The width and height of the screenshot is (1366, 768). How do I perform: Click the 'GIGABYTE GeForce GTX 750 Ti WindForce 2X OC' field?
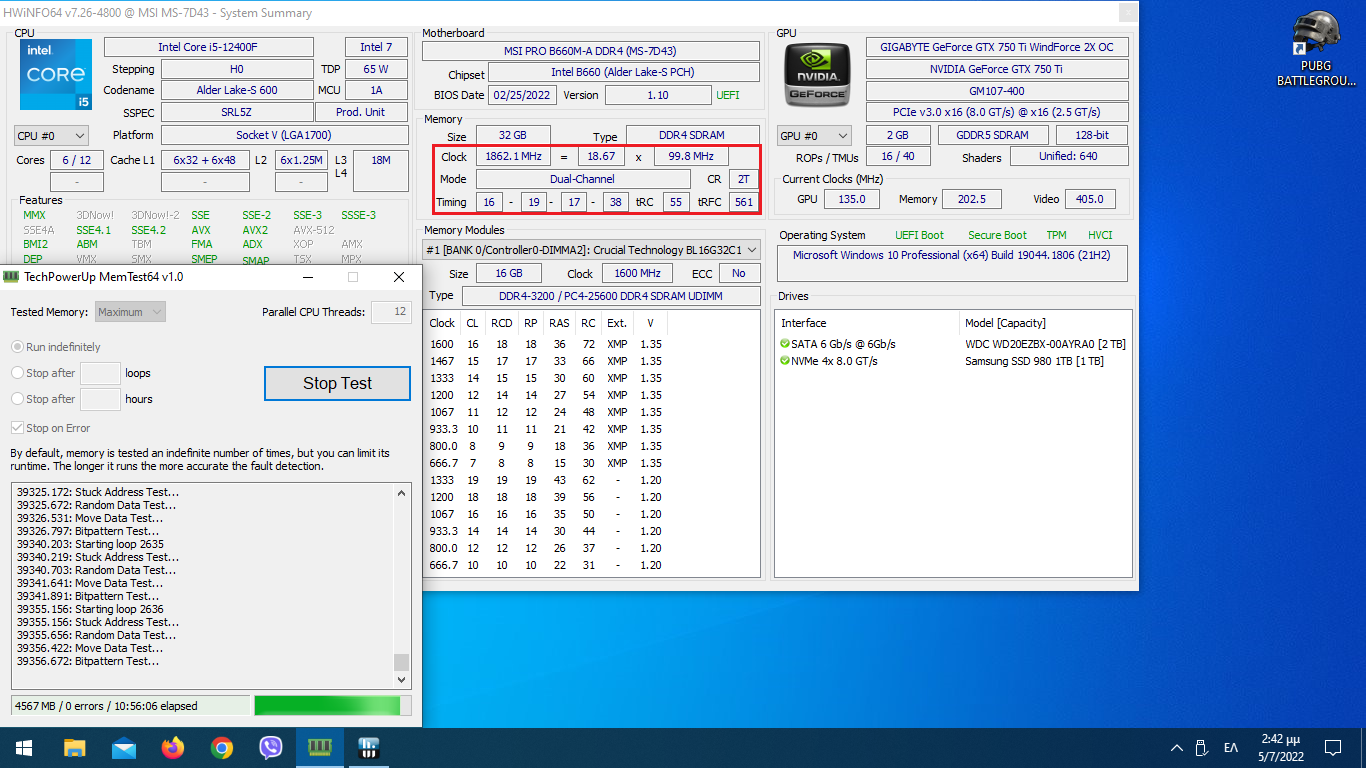(x=996, y=47)
